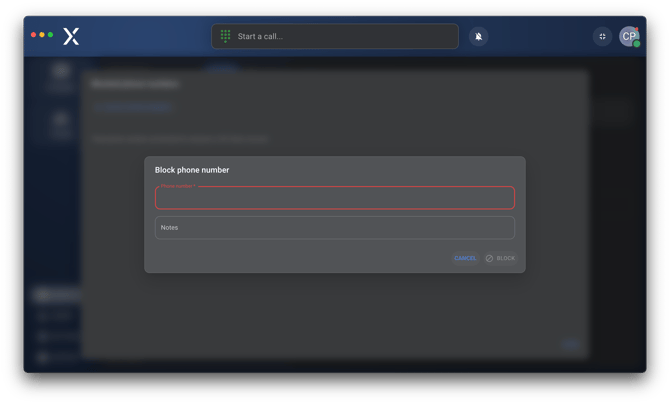Image resolution: width=670 pixels, height=404 pixels.
Task: Click the circle-slash block icon
Action: point(490,258)
